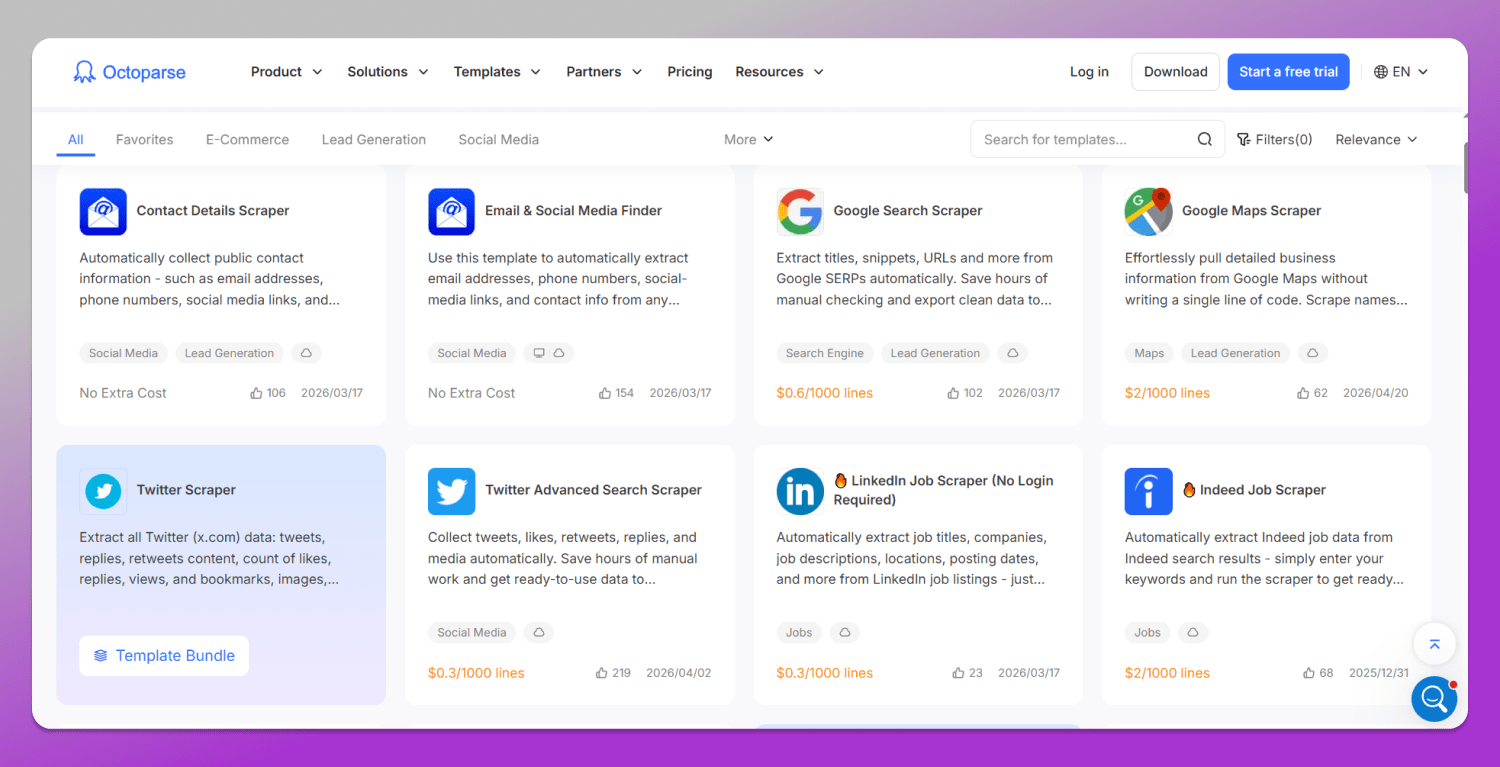Click the "No Extra Cost" text on Contact Details Scraper
1500x767 pixels.
pos(123,393)
